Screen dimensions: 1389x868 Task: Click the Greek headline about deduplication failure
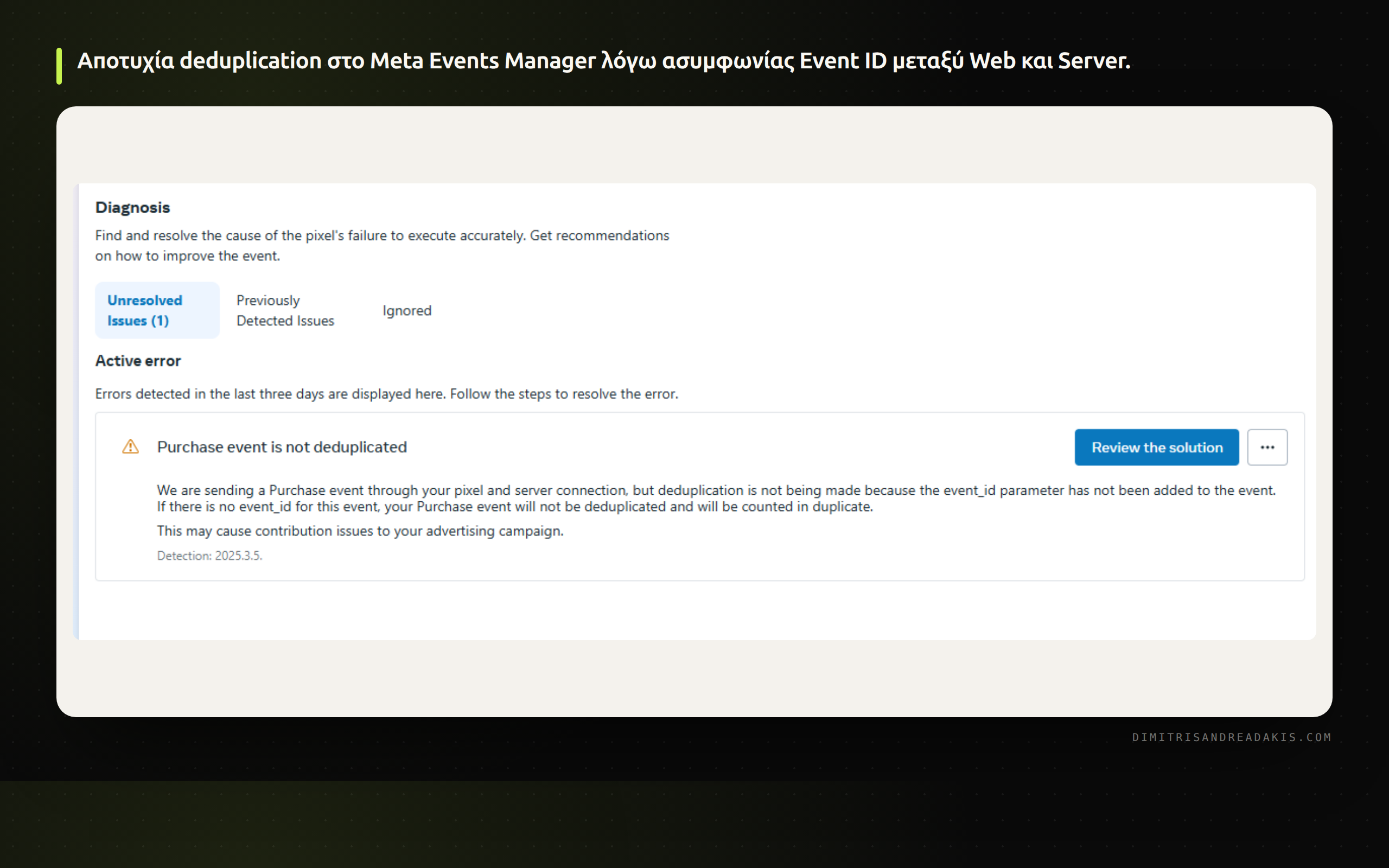pyautogui.click(x=604, y=61)
